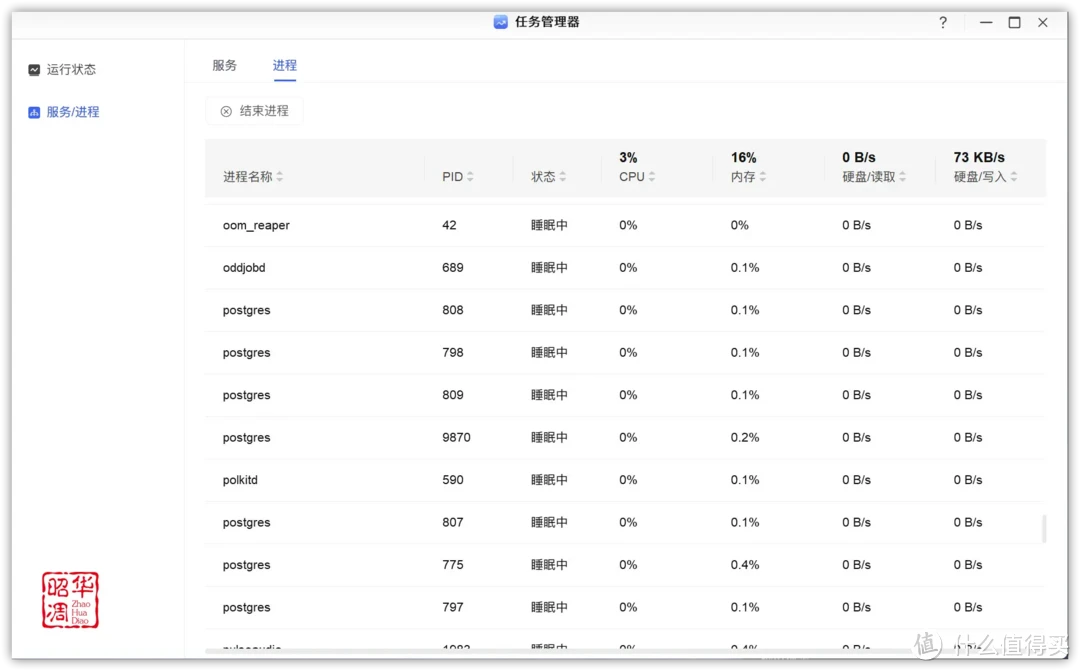Switch to the 进程 tab
This screenshot has width=1080, height=671.
click(284, 65)
